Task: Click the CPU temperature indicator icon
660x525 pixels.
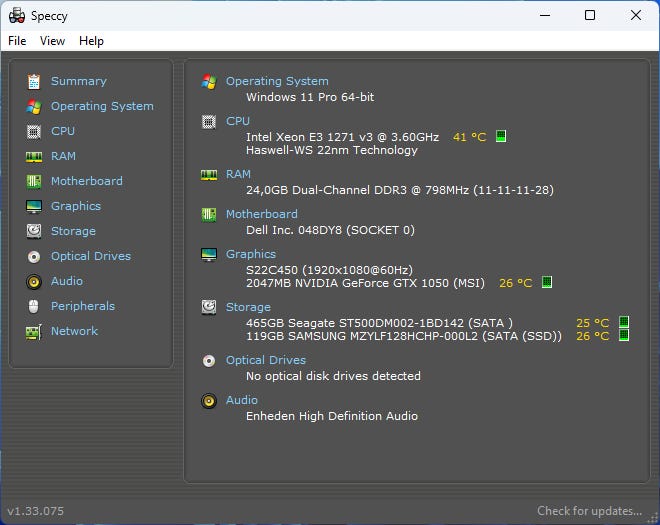Action: pos(501,136)
